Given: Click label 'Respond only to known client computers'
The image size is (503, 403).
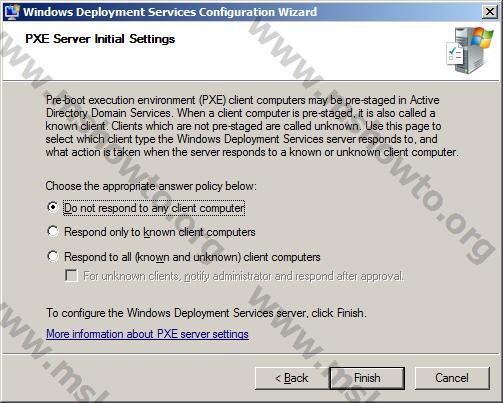Looking at the screenshot, I should click(x=160, y=232).
